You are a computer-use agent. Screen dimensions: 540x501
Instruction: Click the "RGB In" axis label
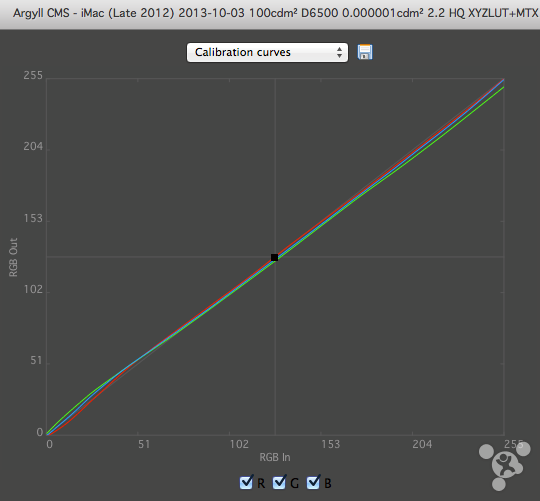(275, 457)
